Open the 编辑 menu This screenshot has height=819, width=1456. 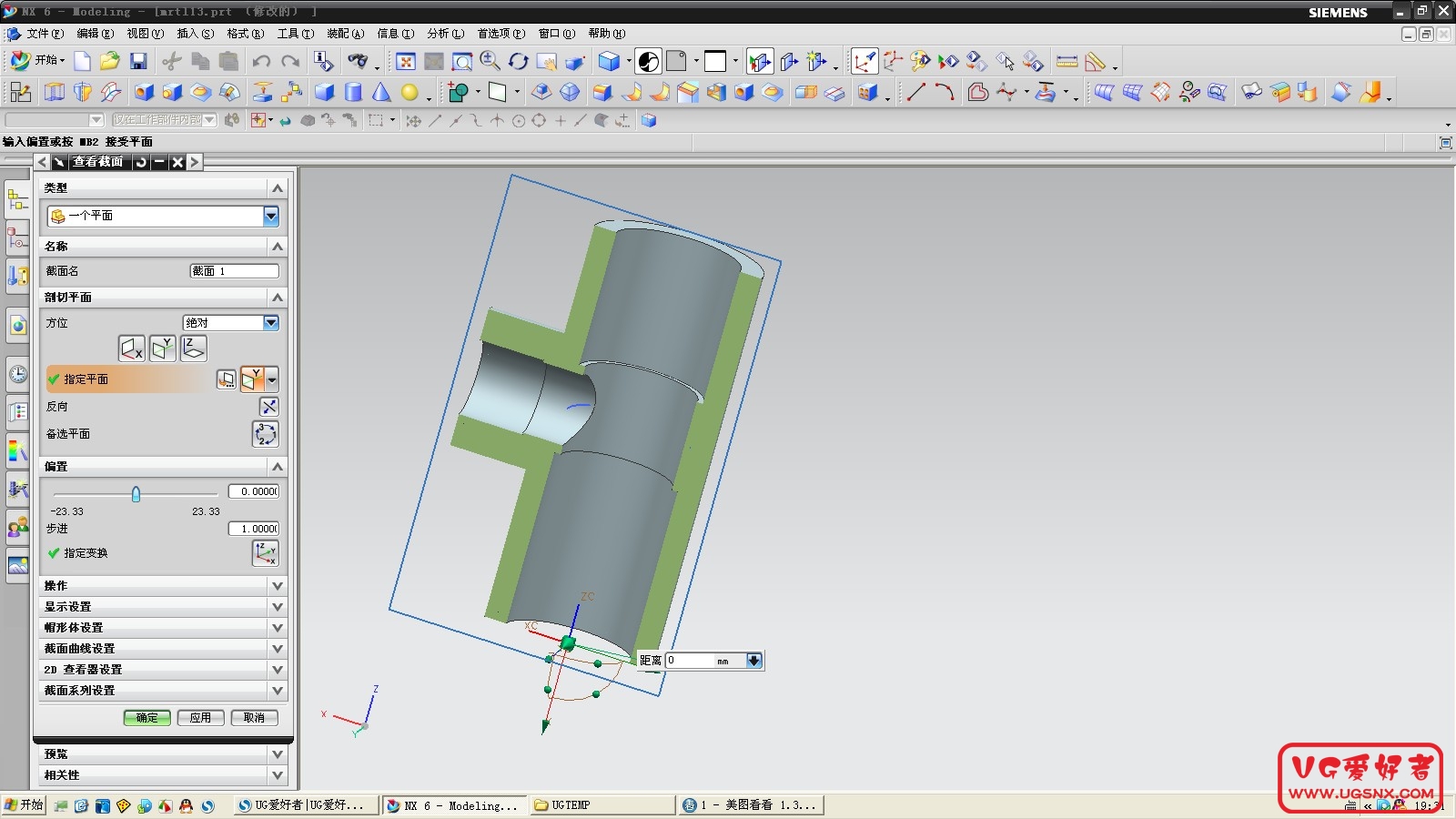click(96, 34)
